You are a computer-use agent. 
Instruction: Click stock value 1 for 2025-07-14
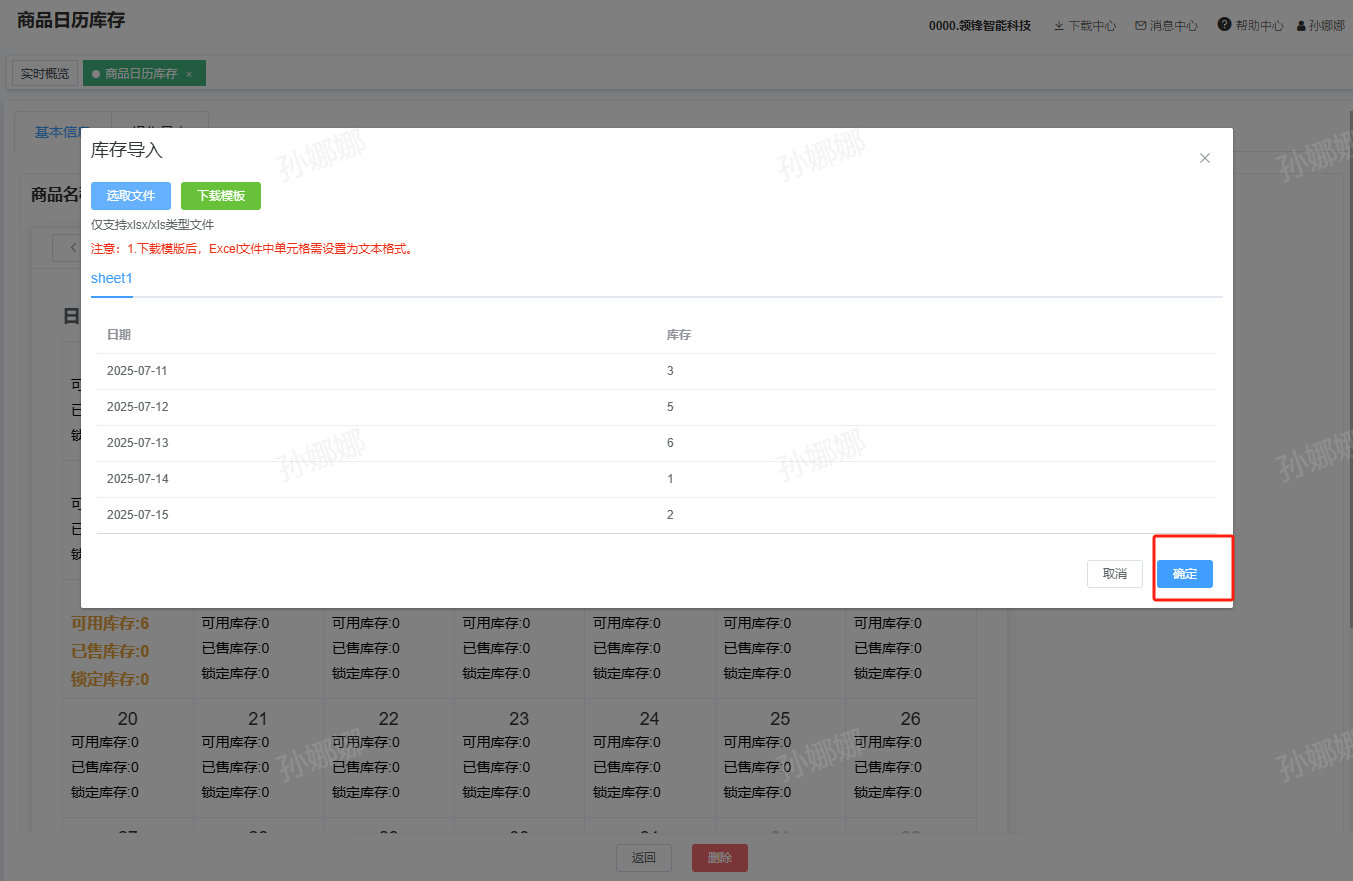tap(670, 479)
